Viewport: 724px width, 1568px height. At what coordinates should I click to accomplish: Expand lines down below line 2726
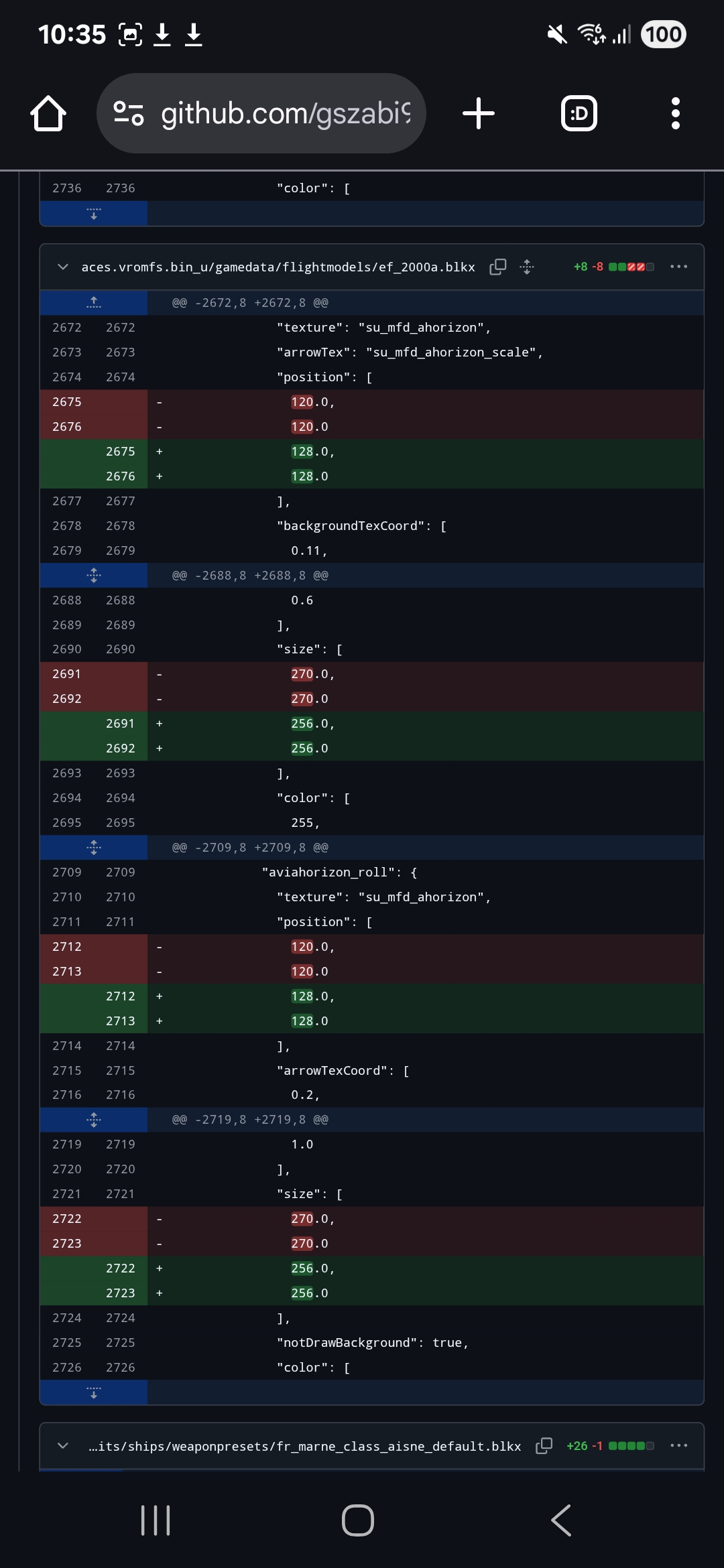(94, 1393)
